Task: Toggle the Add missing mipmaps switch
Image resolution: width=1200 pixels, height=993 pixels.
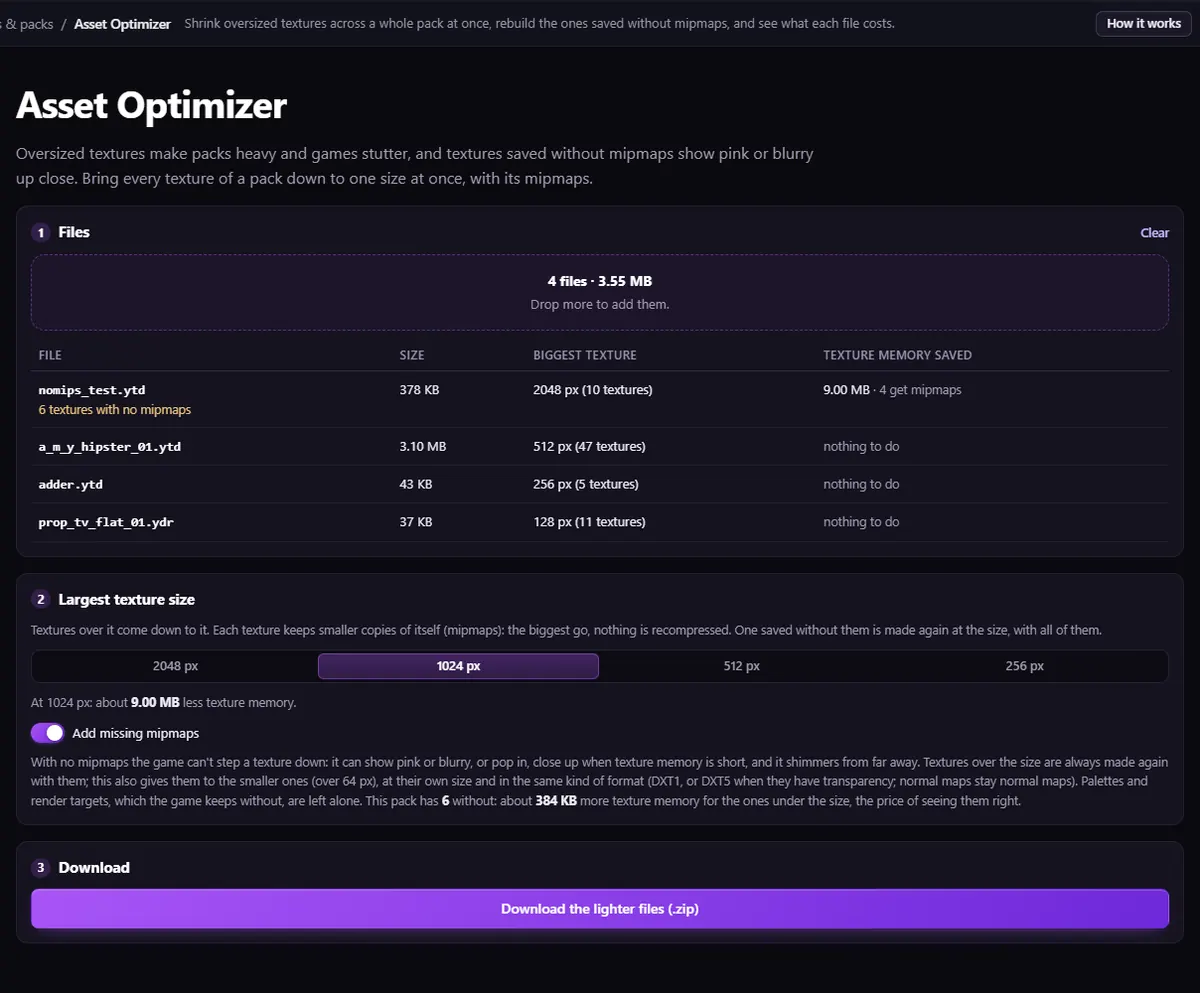Action: [48, 733]
